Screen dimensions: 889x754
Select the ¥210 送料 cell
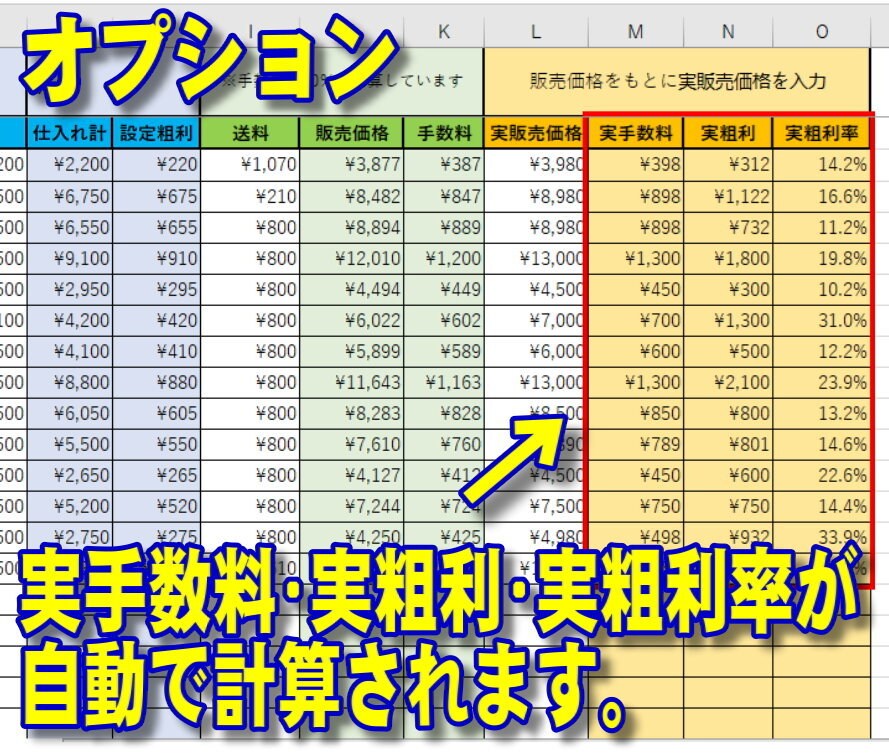coord(250,197)
